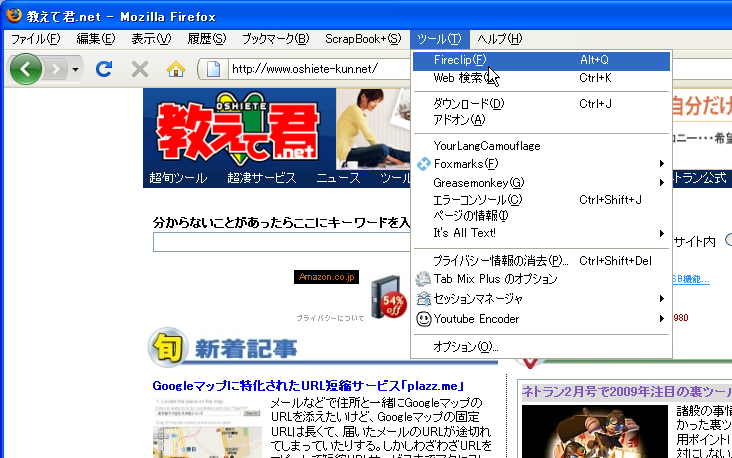Open the back/forward history dropdown arrow
The image size is (732, 458).
point(75,70)
